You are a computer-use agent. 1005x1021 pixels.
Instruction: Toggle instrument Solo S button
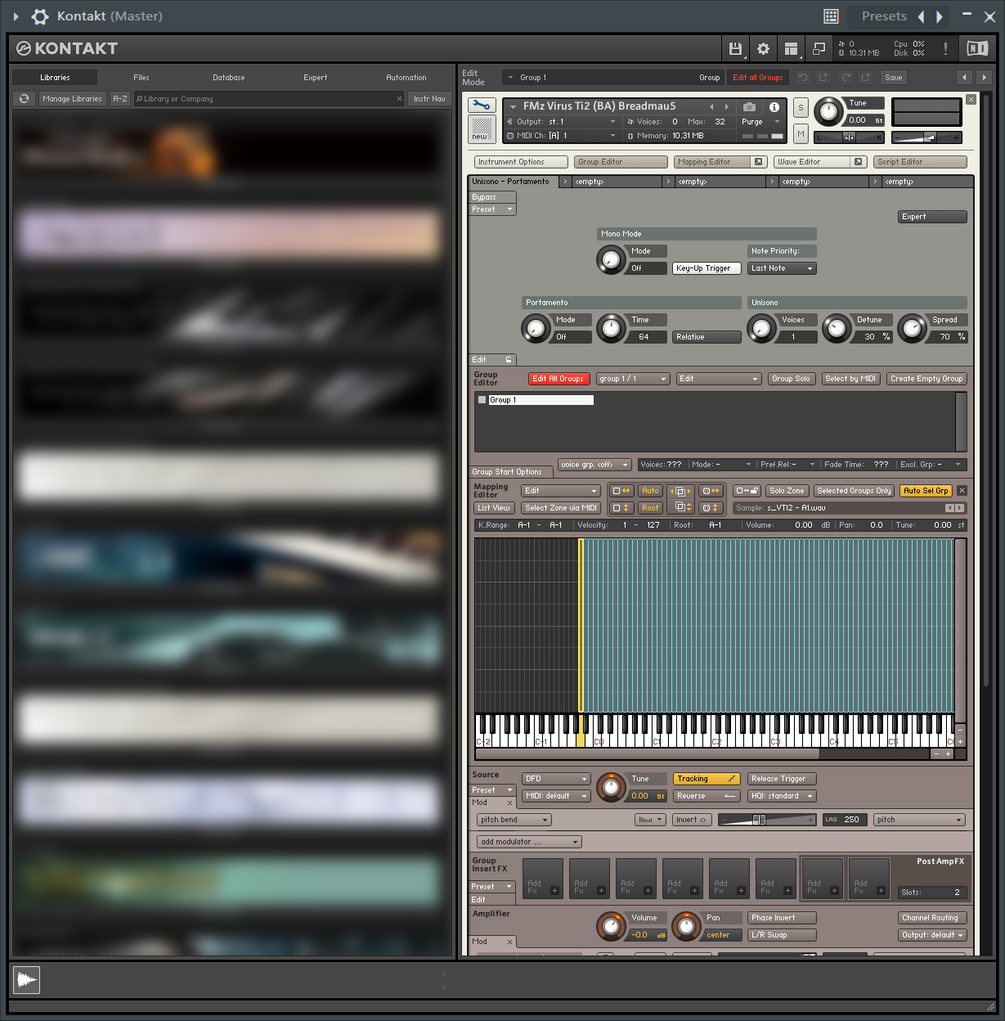tap(800, 108)
